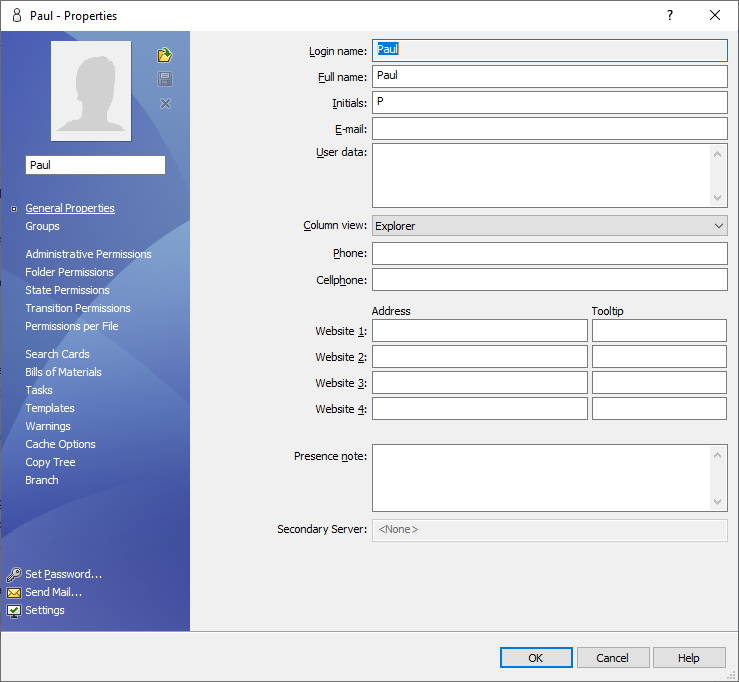Click inside the User data text area
This screenshot has height=682, width=739.
(541, 176)
